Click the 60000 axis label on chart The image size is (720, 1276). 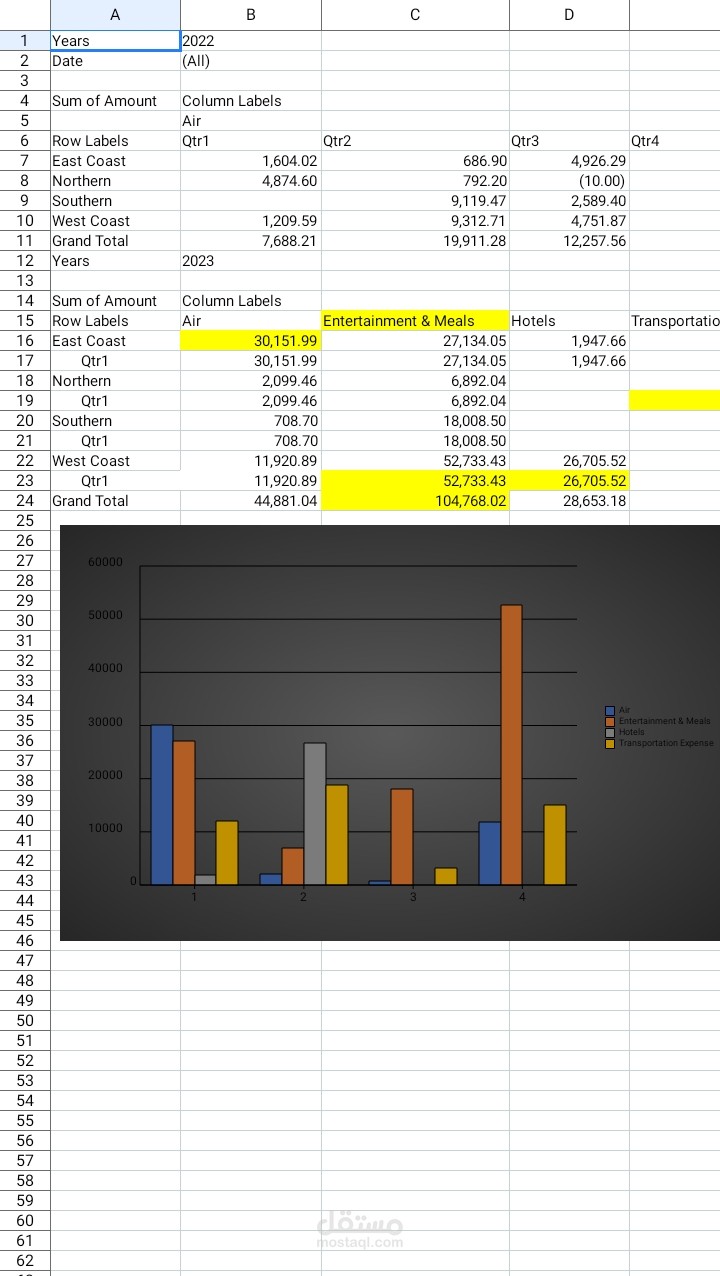(x=106, y=562)
